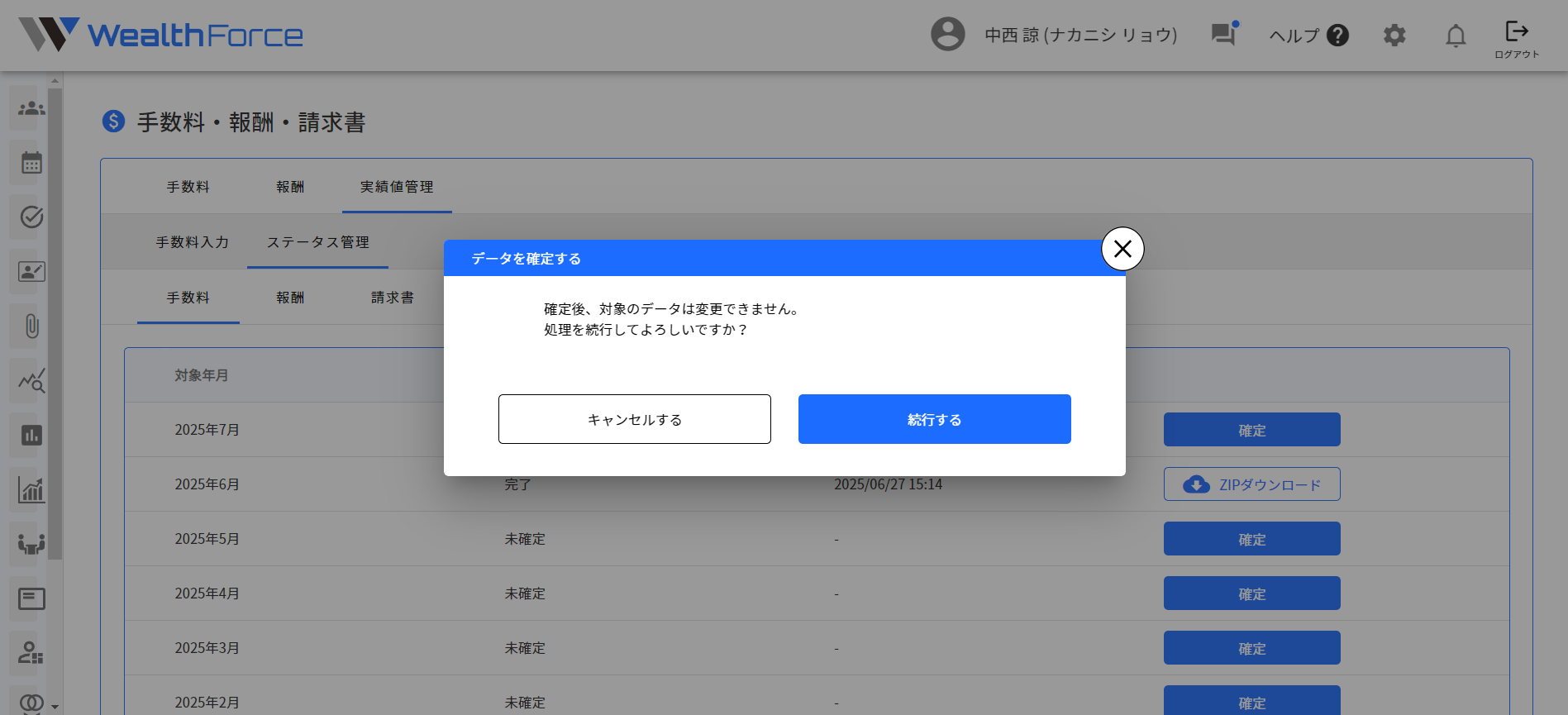
Task: Click the dollar icon beside page title
Action: tap(113, 122)
